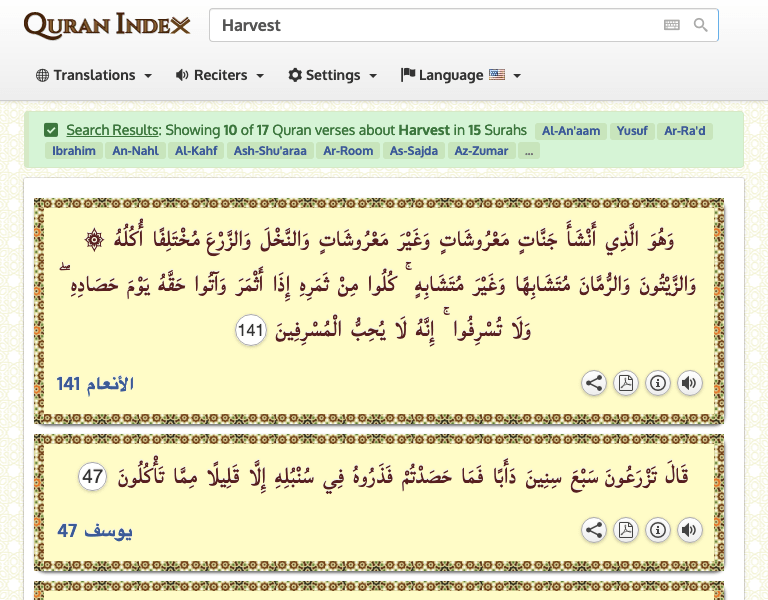Toggle the Search Results checkbox
This screenshot has width=768, height=600.
click(x=51, y=130)
